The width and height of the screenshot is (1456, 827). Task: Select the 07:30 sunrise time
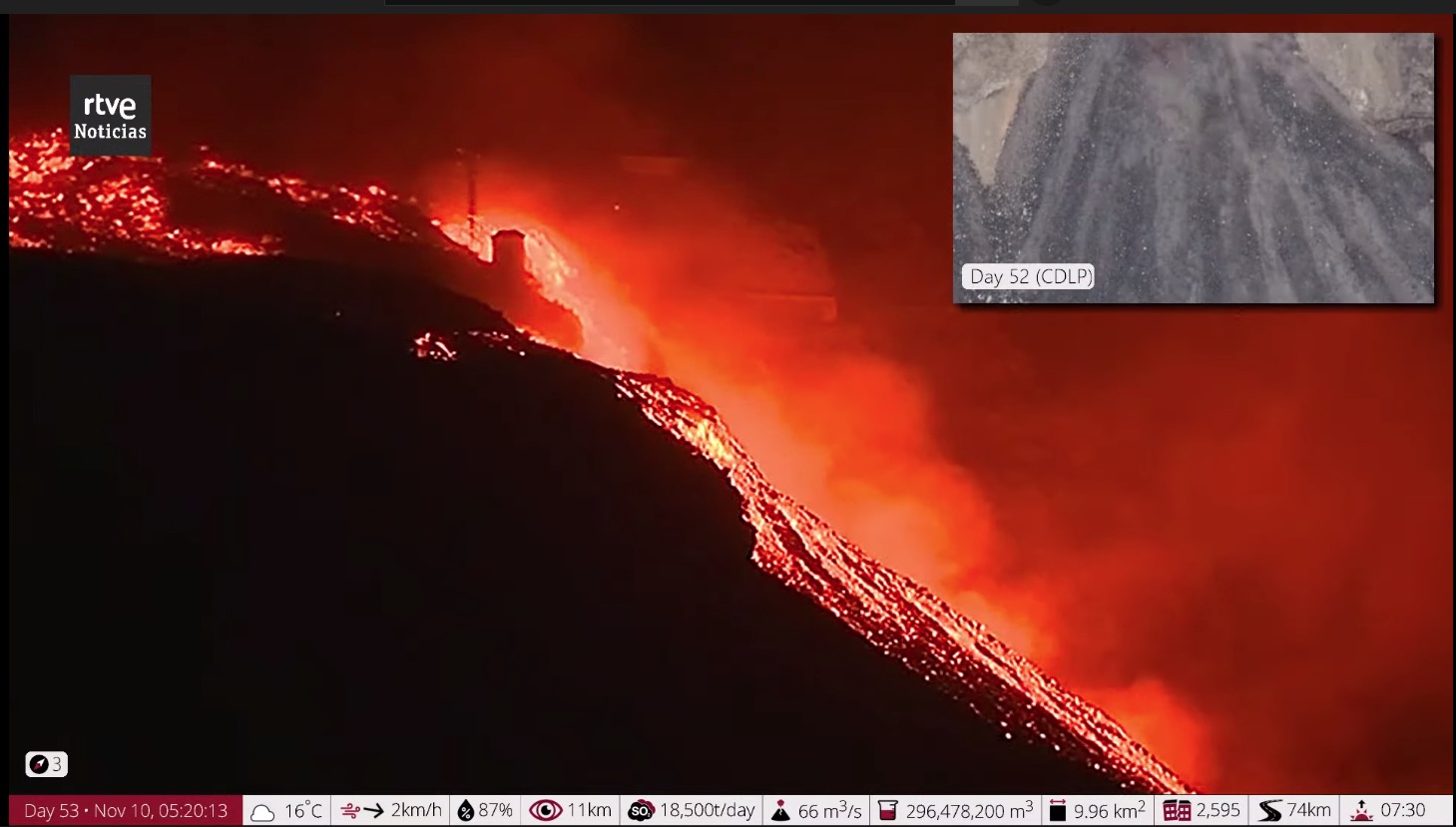1403,810
